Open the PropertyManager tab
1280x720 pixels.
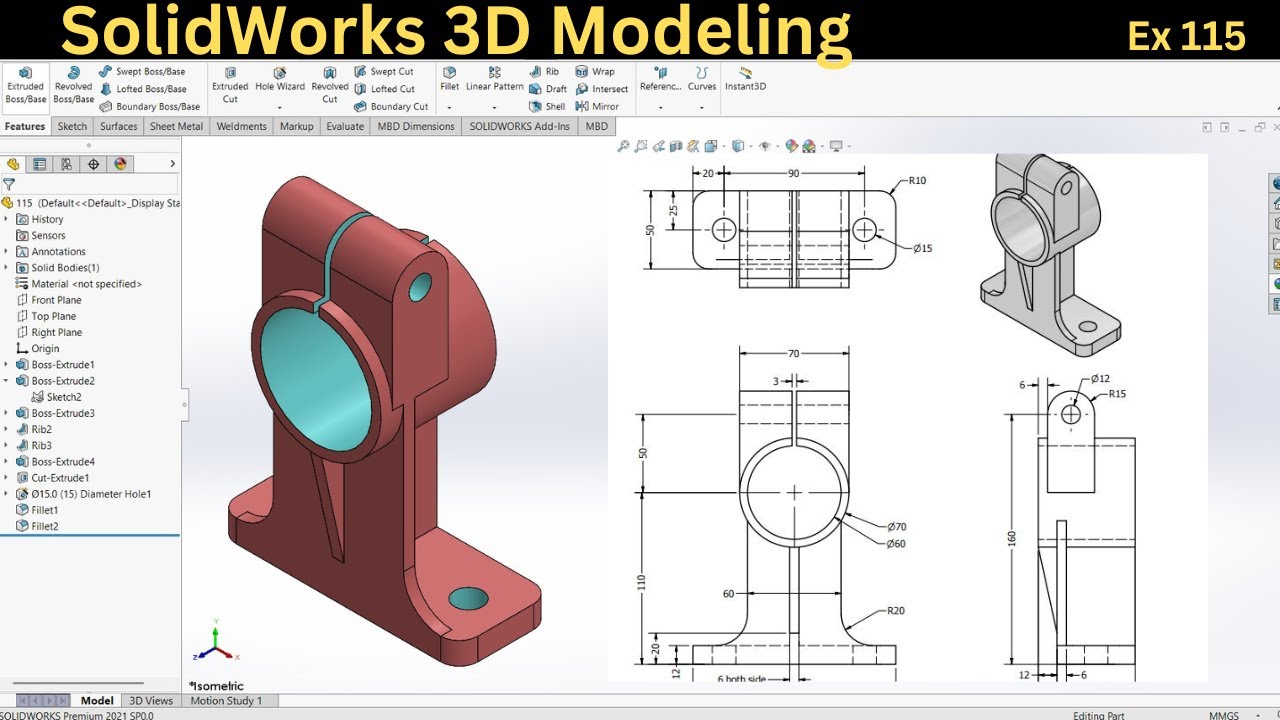(40, 164)
